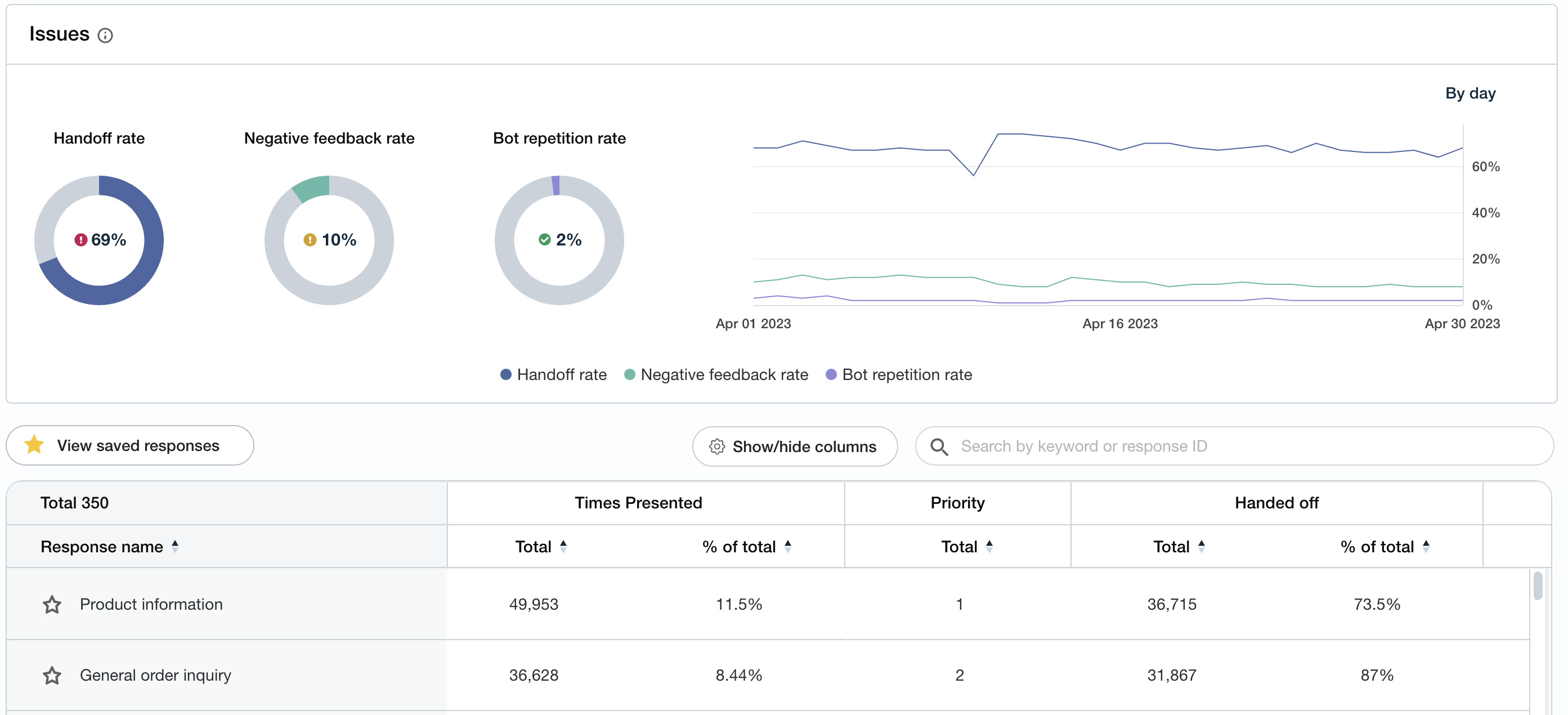
Task: Click the yellow star in View saved responses
Action: tap(34, 445)
